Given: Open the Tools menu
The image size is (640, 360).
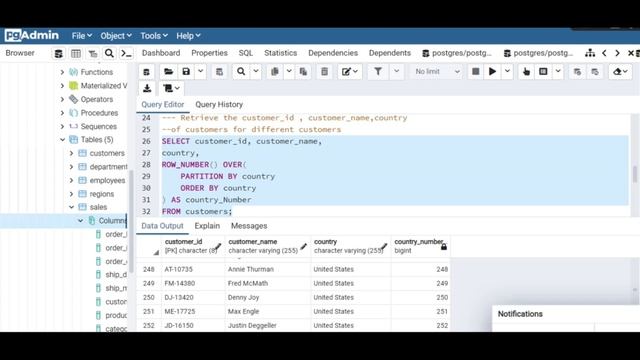Looking at the screenshot, I should [x=154, y=36].
